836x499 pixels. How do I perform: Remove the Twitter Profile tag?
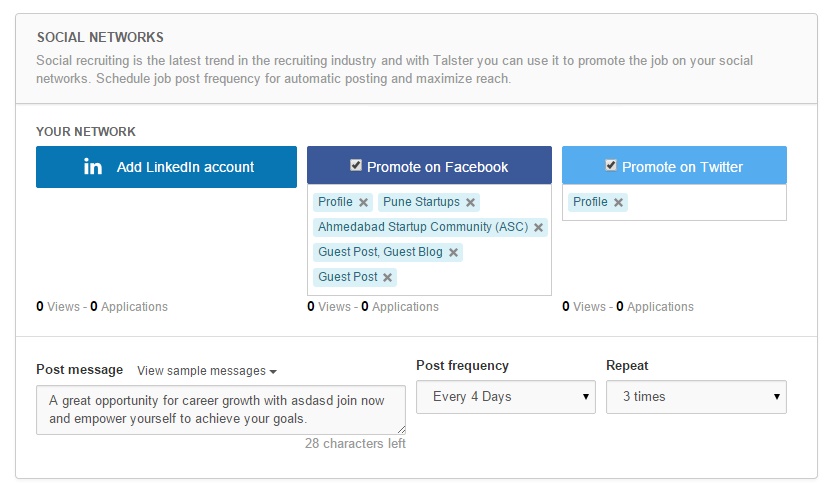619,203
